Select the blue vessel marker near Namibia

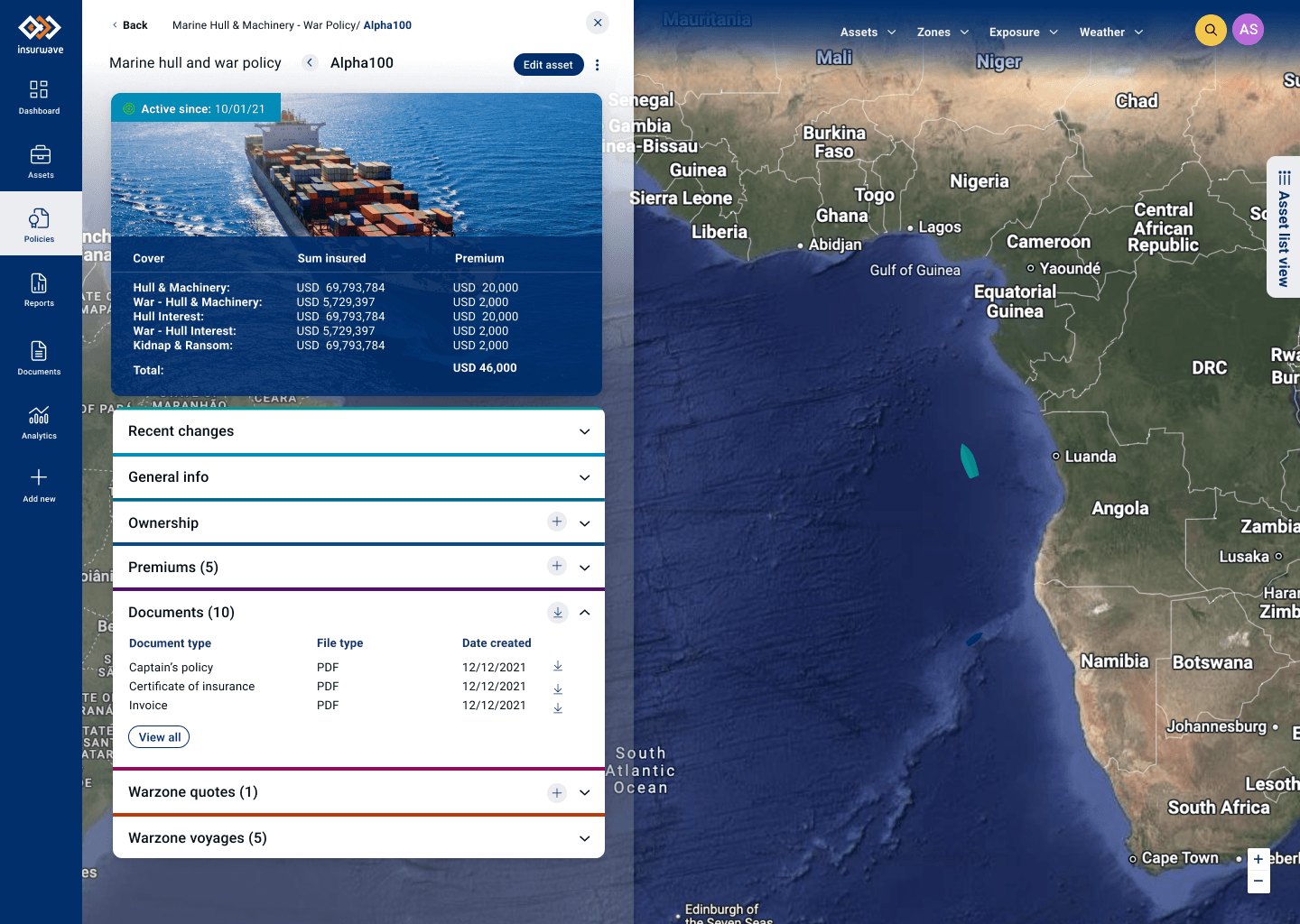[x=973, y=639]
